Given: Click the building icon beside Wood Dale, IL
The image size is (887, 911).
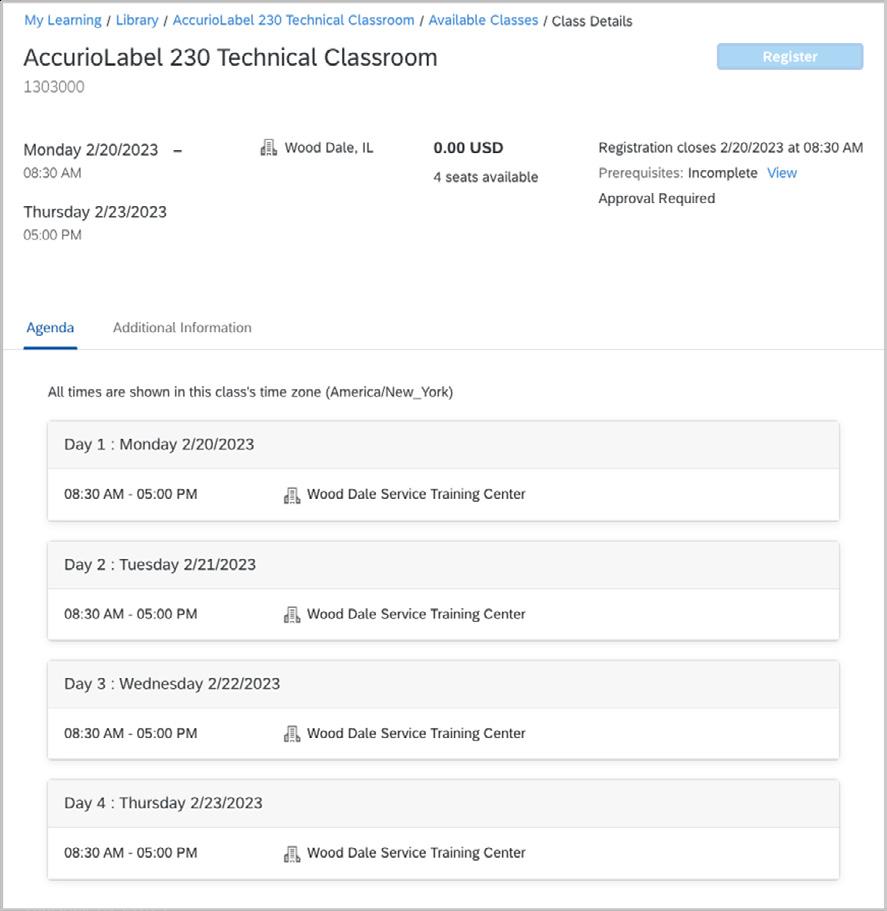Looking at the screenshot, I should pos(268,148).
